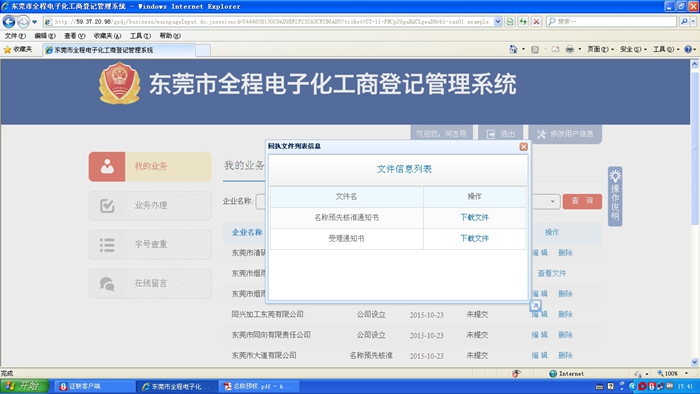
Task: Click the browser search box
Action: click(x=611, y=21)
